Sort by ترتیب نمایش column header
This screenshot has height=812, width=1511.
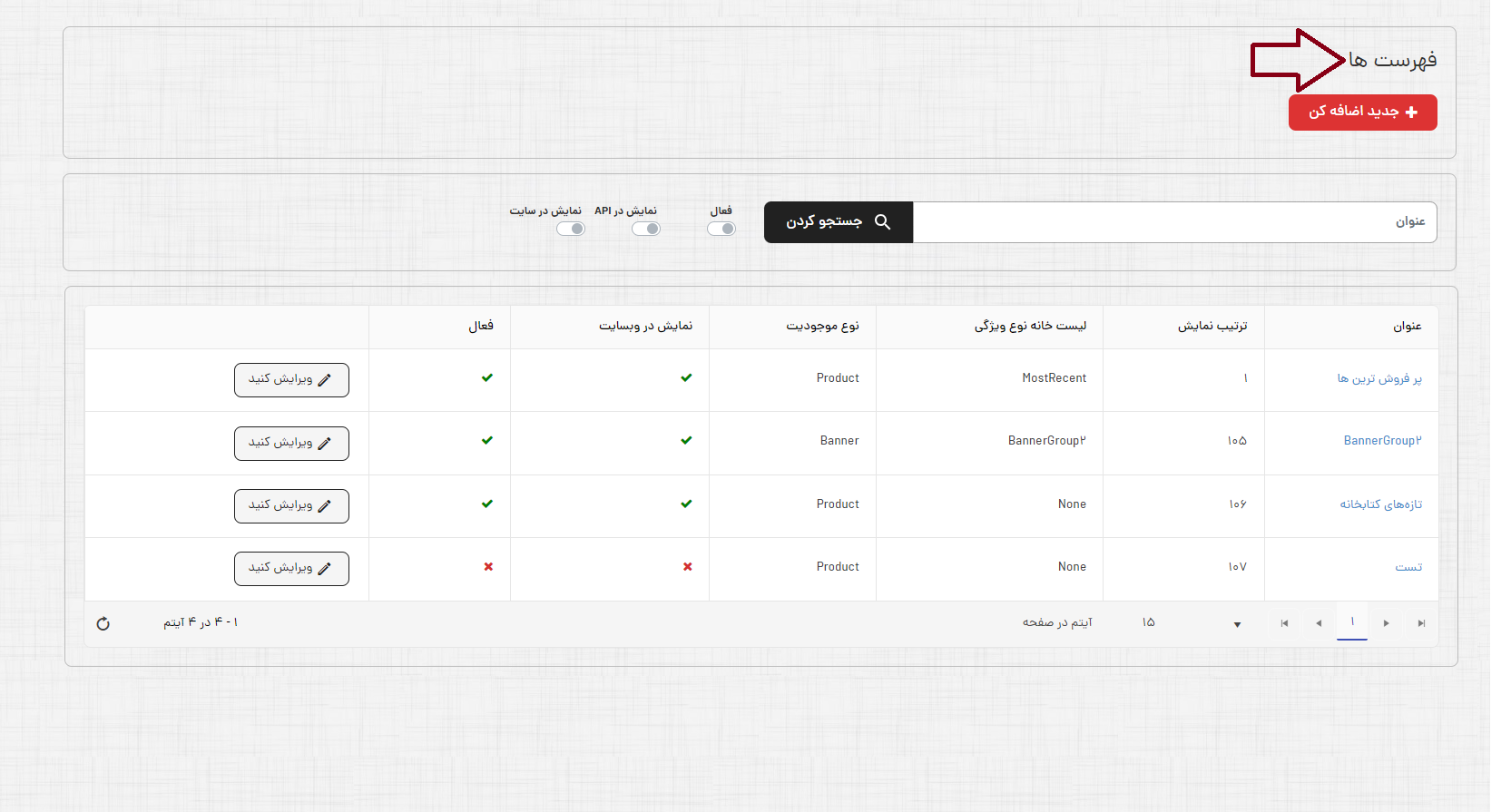pos(1212,327)
